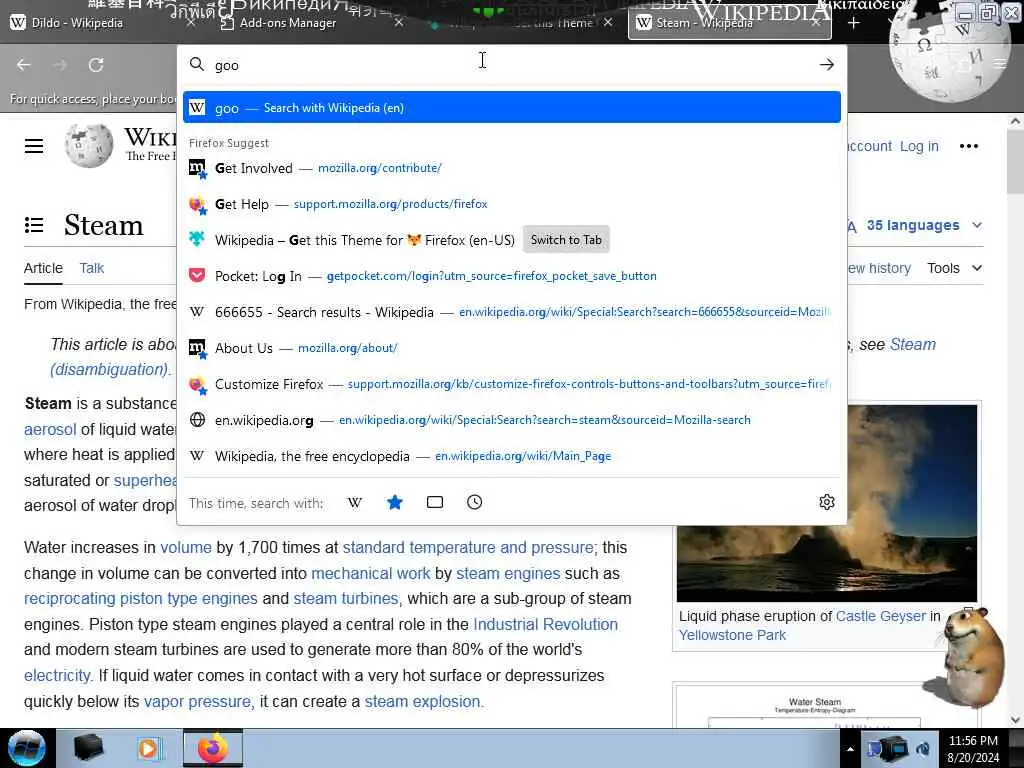The height and width of the screenshot is (768, 1024).
Task: Click the go arrow in address bar
Action: click(x=827, y=65)
